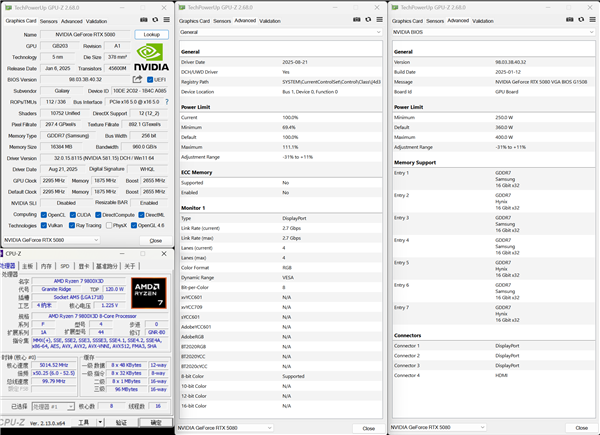Open 关于 tab in CPU-Z
Image resolution: width=600 pixels, height=435 pixels.
[130, 266]
